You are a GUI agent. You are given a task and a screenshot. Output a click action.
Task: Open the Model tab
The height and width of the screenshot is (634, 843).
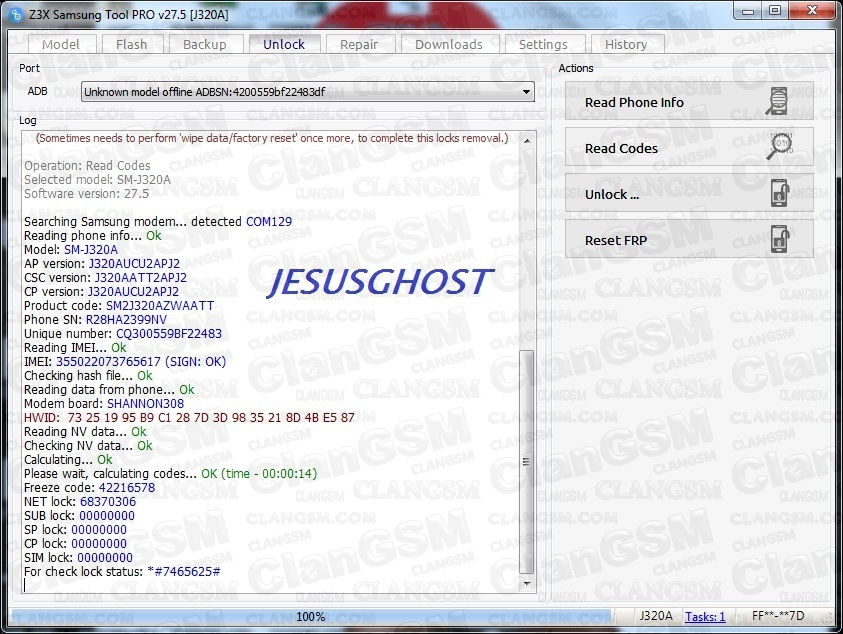(x=61, y=44)
